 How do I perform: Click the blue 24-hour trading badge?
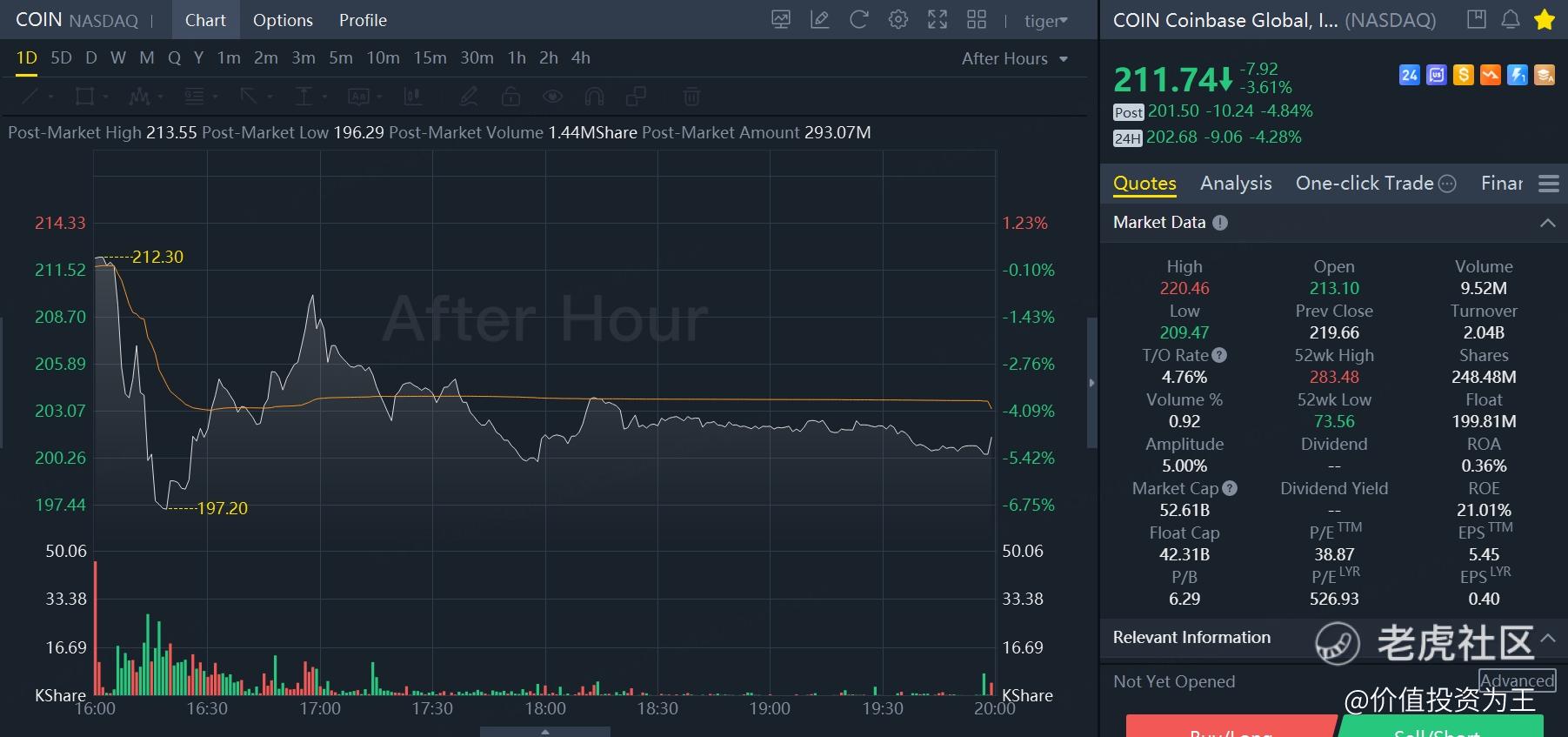(x=1410, y=75)
